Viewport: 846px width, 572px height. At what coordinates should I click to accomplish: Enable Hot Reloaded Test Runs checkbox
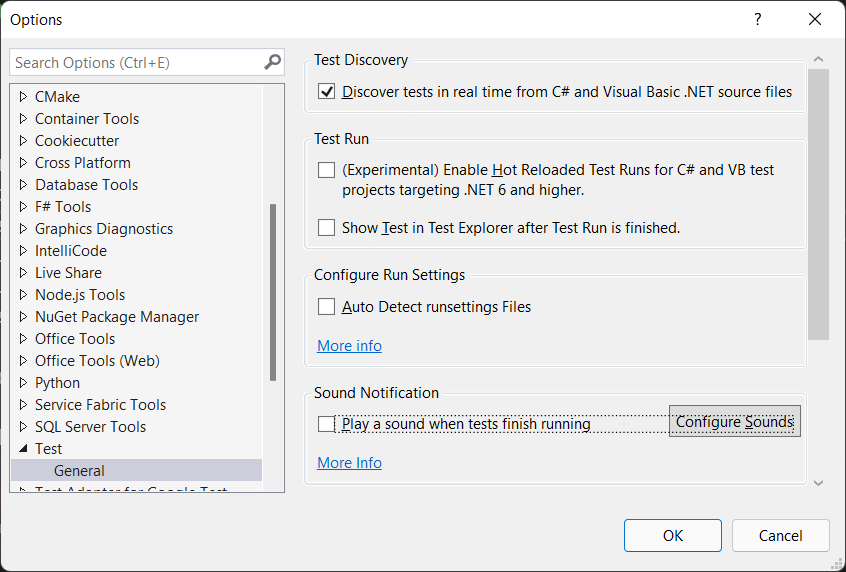[x=326, y=170]
